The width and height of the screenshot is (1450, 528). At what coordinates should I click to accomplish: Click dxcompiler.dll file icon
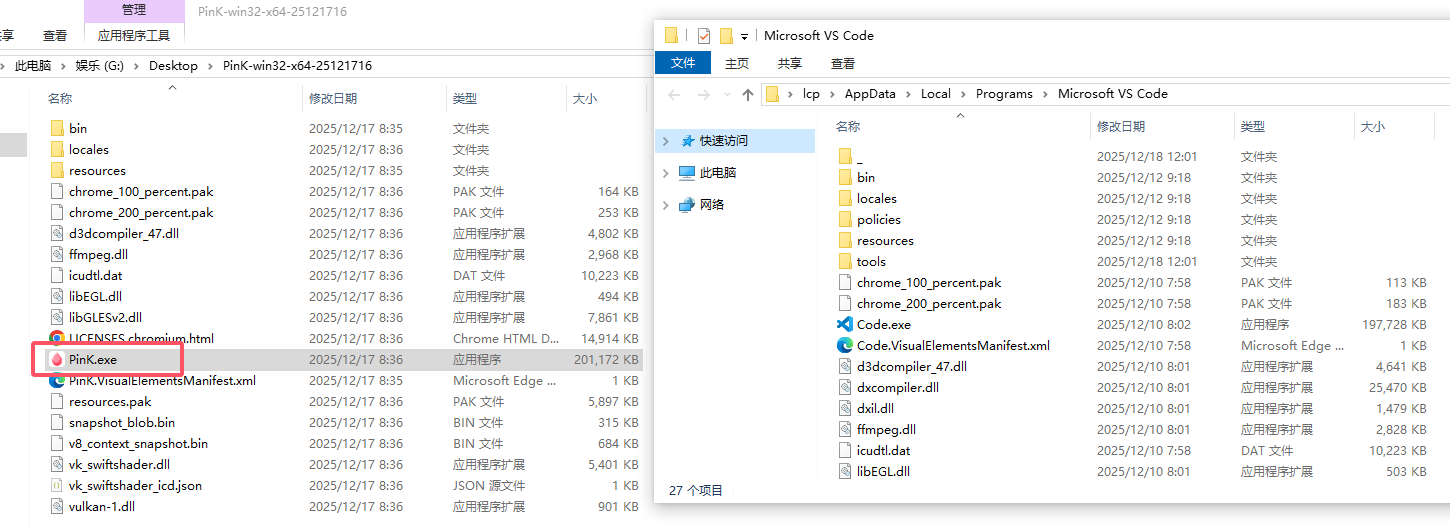click(845, 387)
